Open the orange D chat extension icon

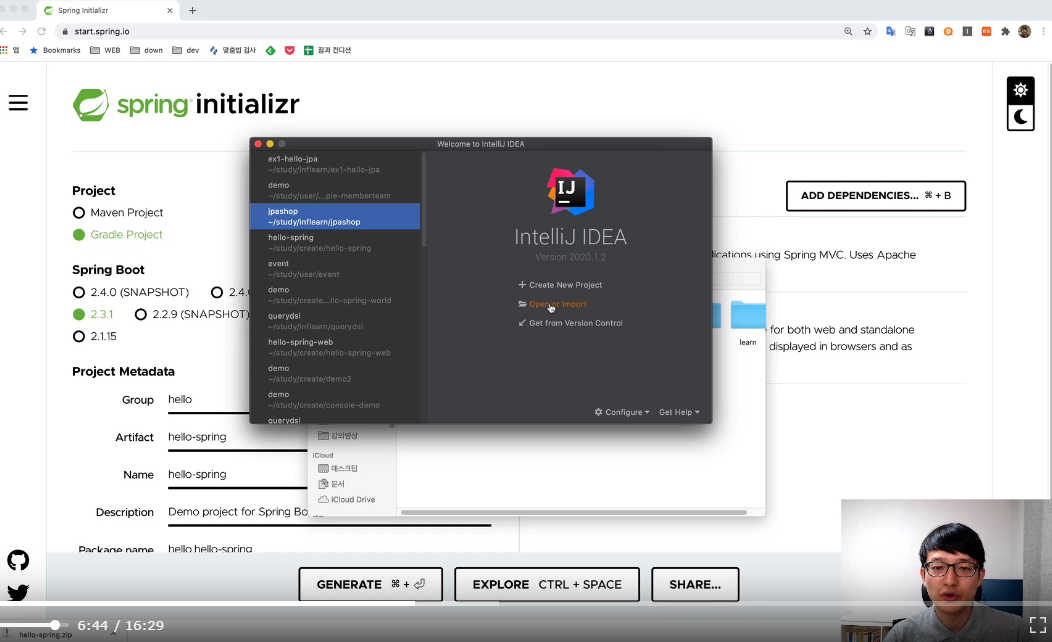click(x=948, y=32)
